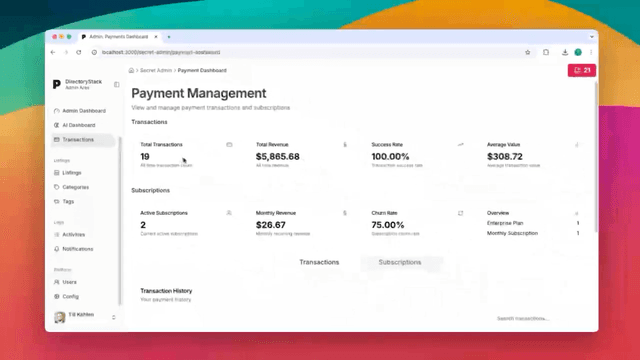Screen dimensions: 640x360
Task: Click the person icon on Active Subscriptions
Action: click(229, 213)
